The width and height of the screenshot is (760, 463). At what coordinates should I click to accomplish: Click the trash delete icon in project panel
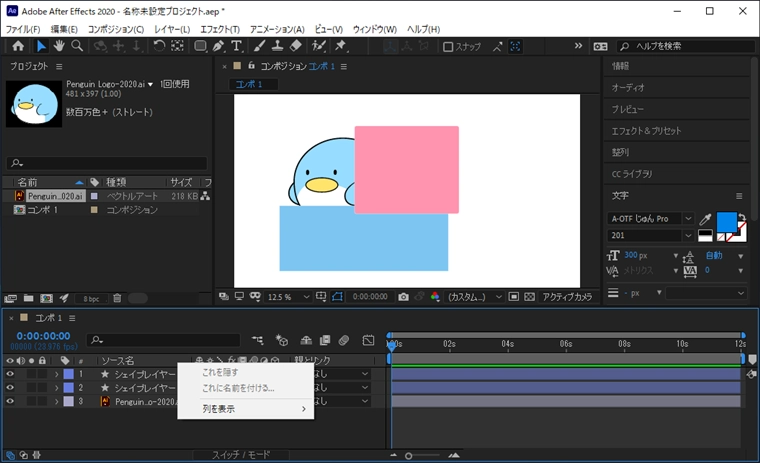tap(117, 298)
